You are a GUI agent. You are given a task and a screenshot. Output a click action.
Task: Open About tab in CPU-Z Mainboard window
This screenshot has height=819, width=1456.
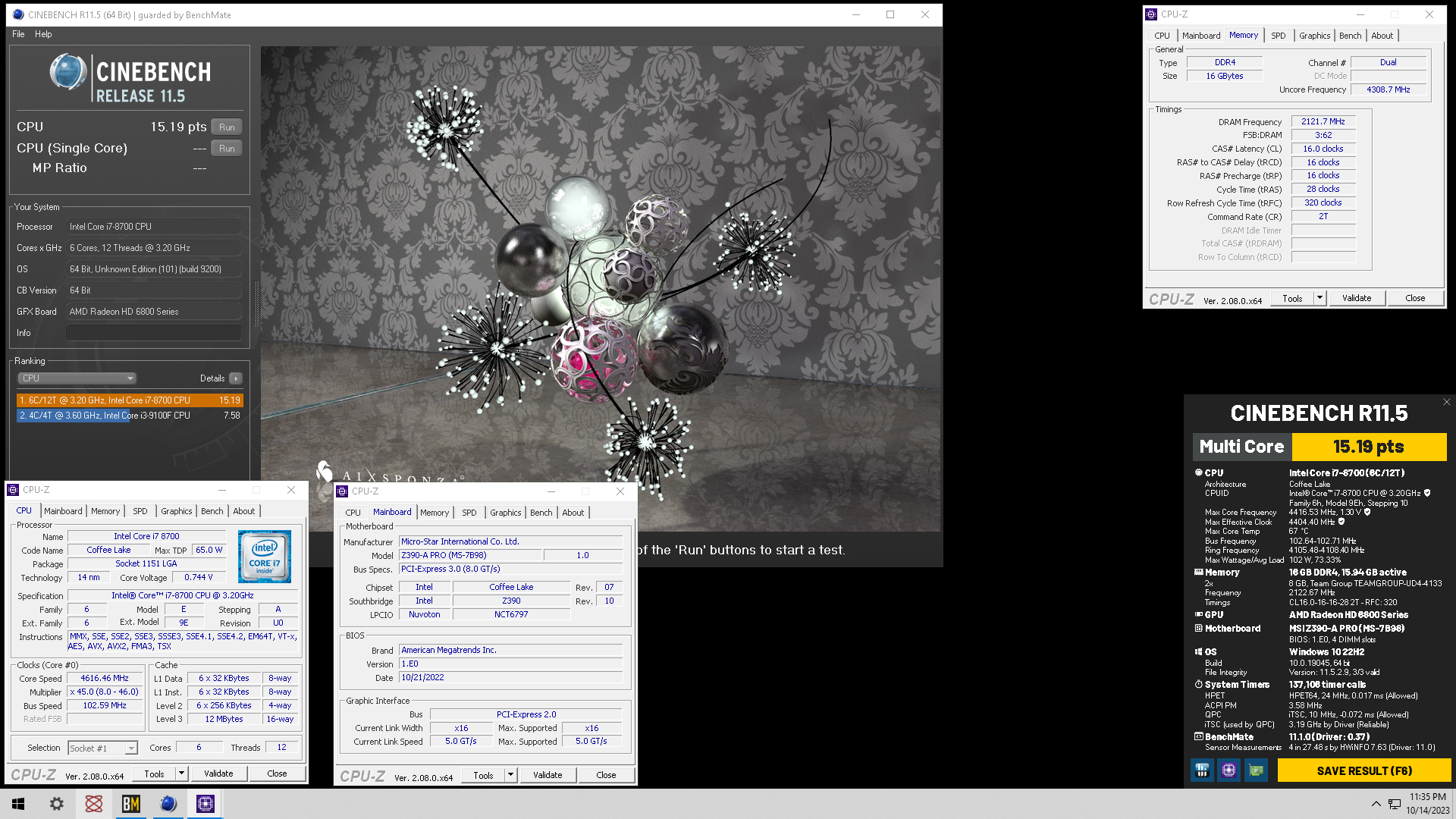(573, 513)
